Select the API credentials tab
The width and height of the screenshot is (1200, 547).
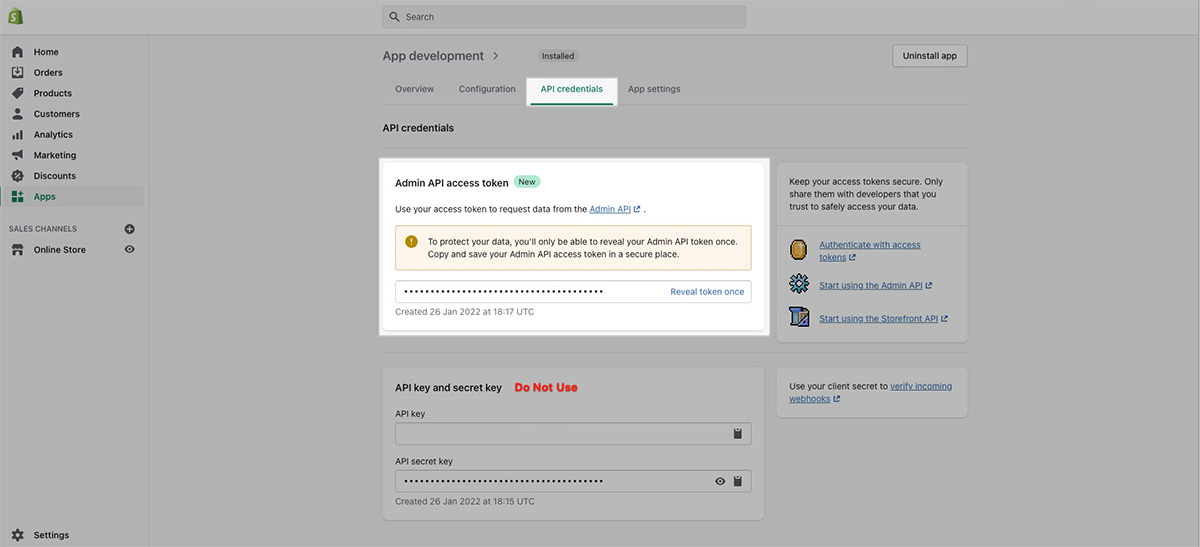click(x=572, y=89)
